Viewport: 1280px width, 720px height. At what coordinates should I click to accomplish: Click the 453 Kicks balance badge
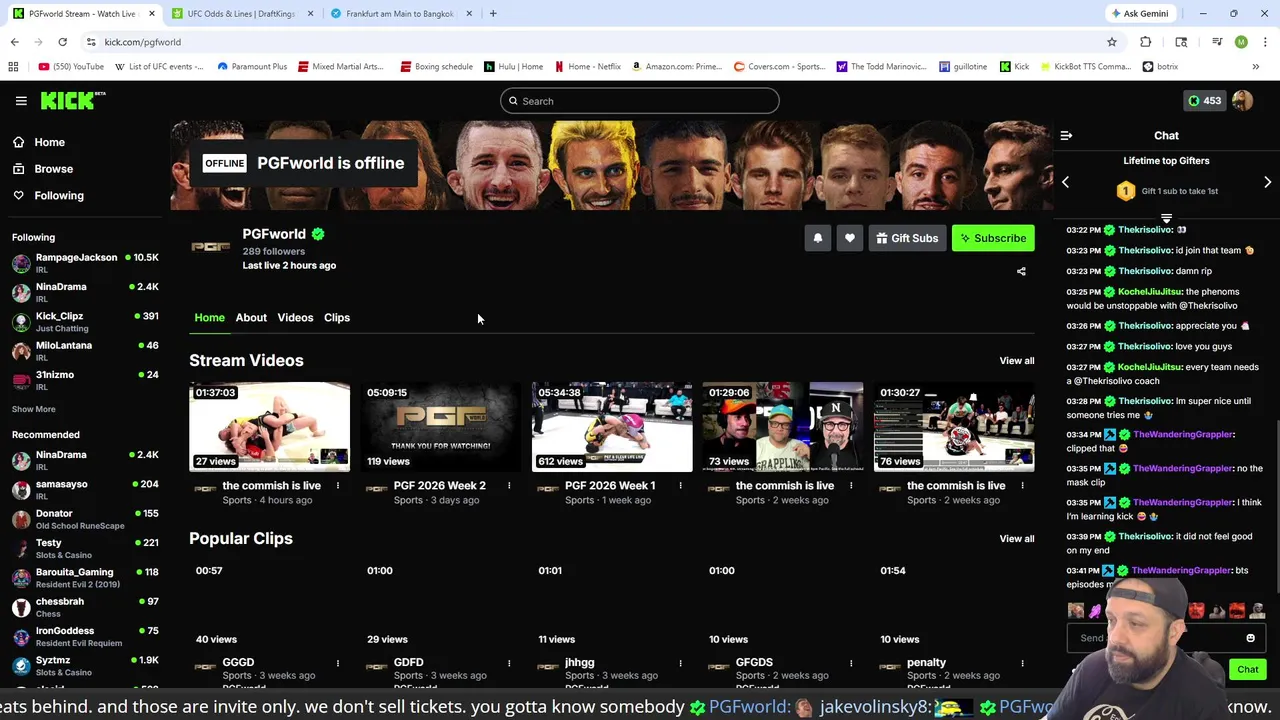point(1203,101)
